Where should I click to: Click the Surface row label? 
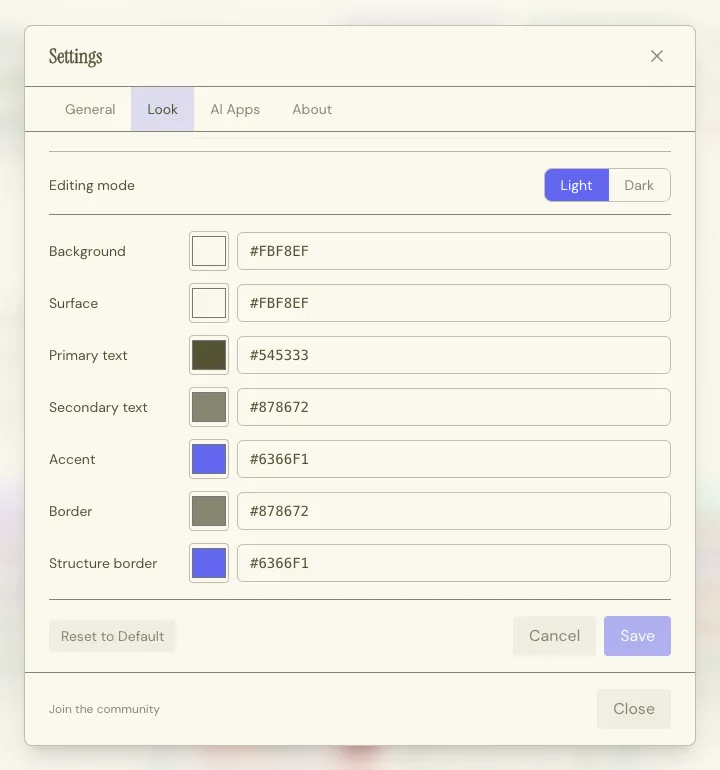(x=74, y=303)
